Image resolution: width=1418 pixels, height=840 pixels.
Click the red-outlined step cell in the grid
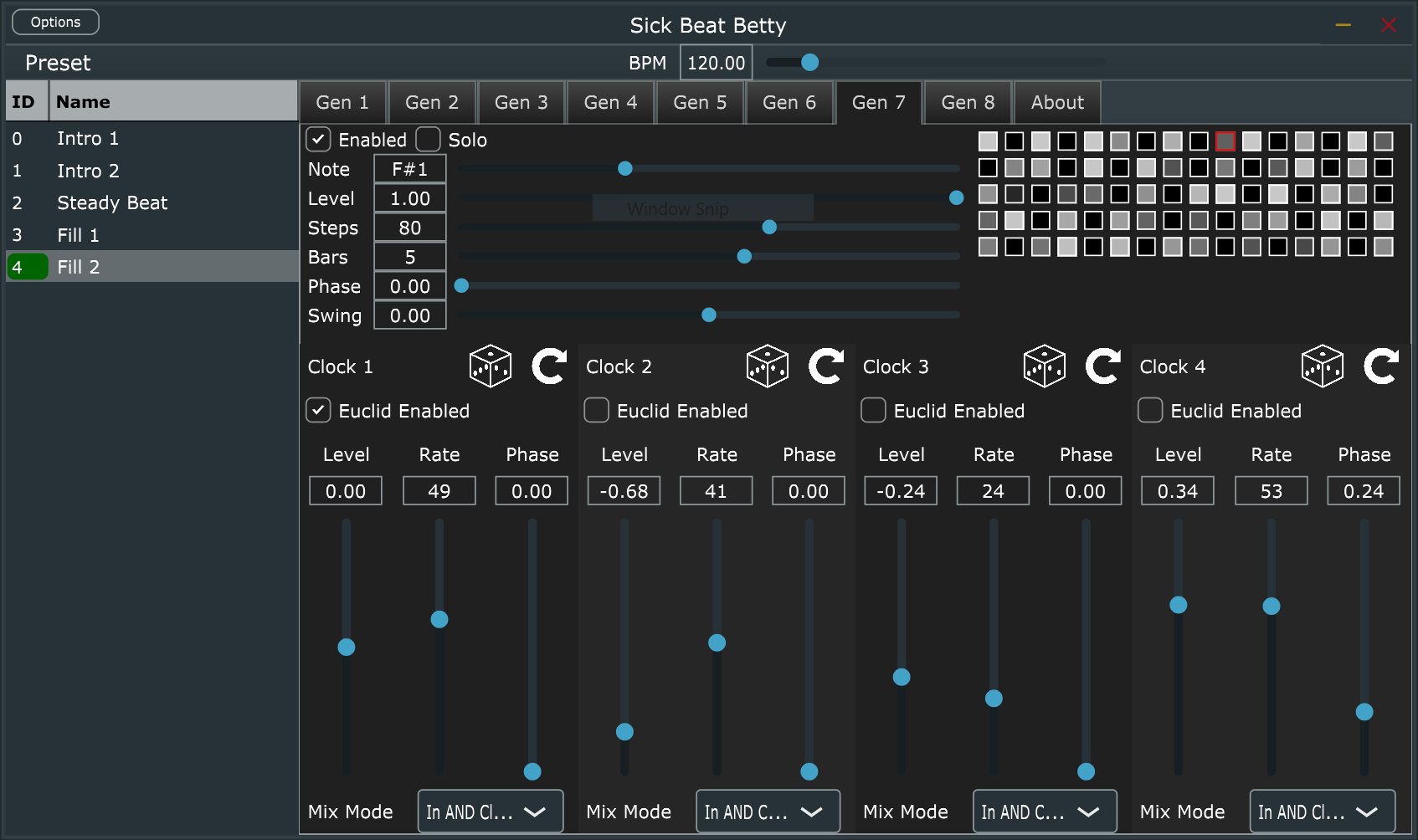[1225, 141]
